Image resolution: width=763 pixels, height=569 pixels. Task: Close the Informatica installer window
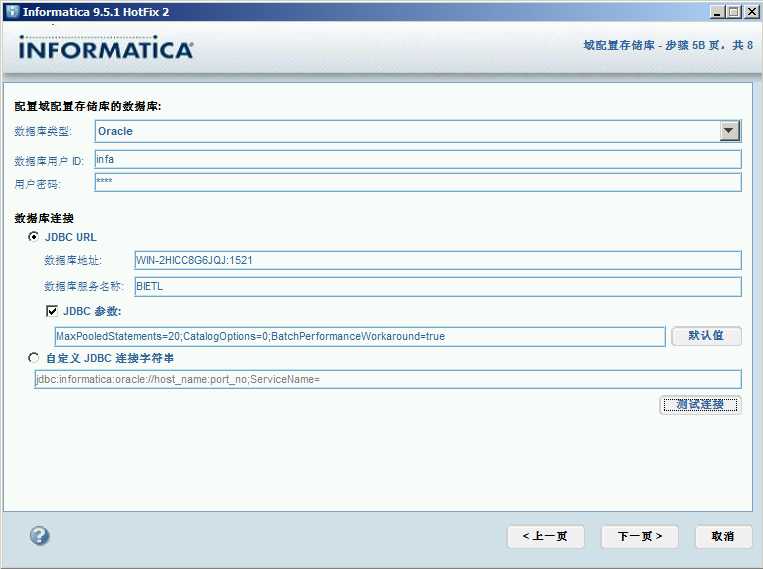point(751,12)
